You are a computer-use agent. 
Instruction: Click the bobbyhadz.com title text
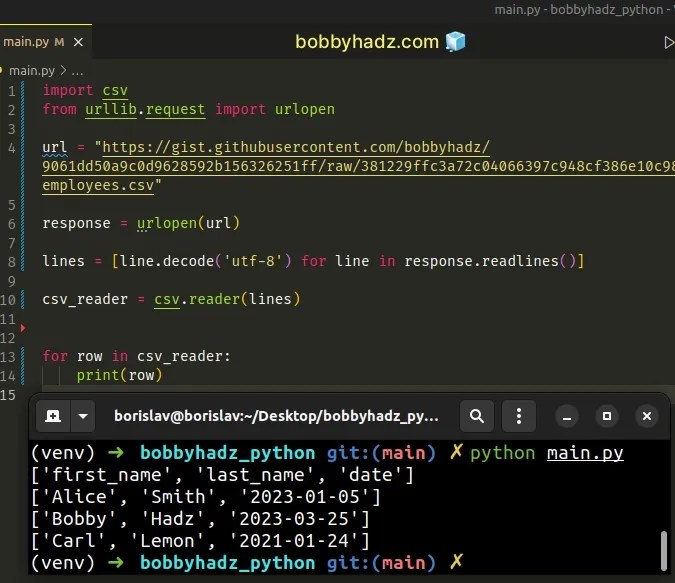click(x=367, y=42)
